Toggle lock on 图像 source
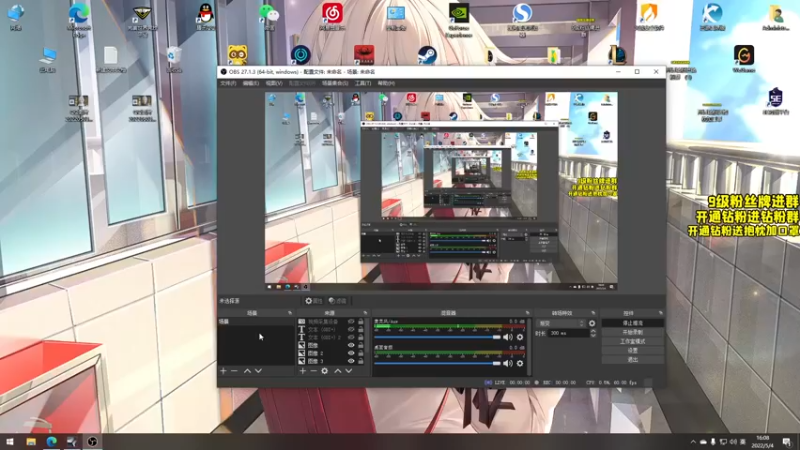 tap(361, 345)
